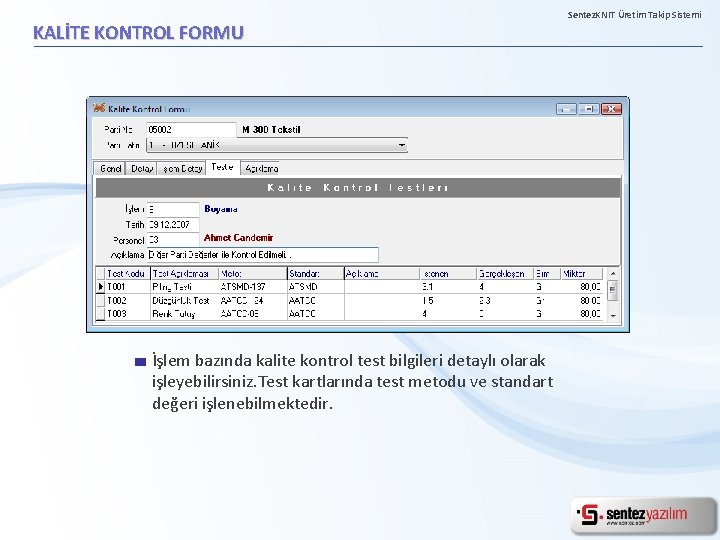Click the Kalite Kontrol Formu window icon
Image resolution: width=720 pixels, height=540 pixels.
click(x=99, y=108)
